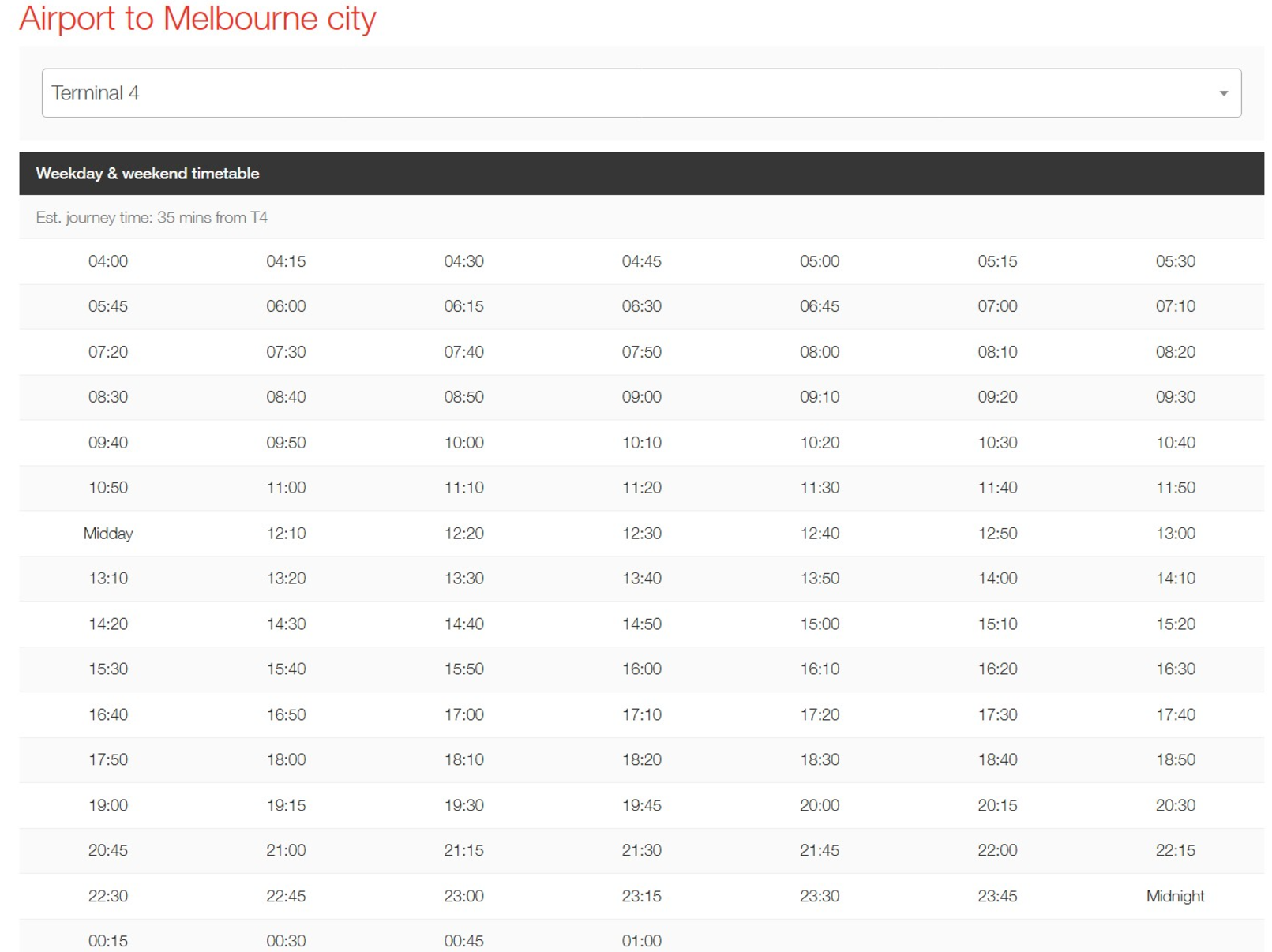Image resolution: width=1272 pixels, height=952 pixels.
Task: Click the 22:00 departure time
Action: 996,850
